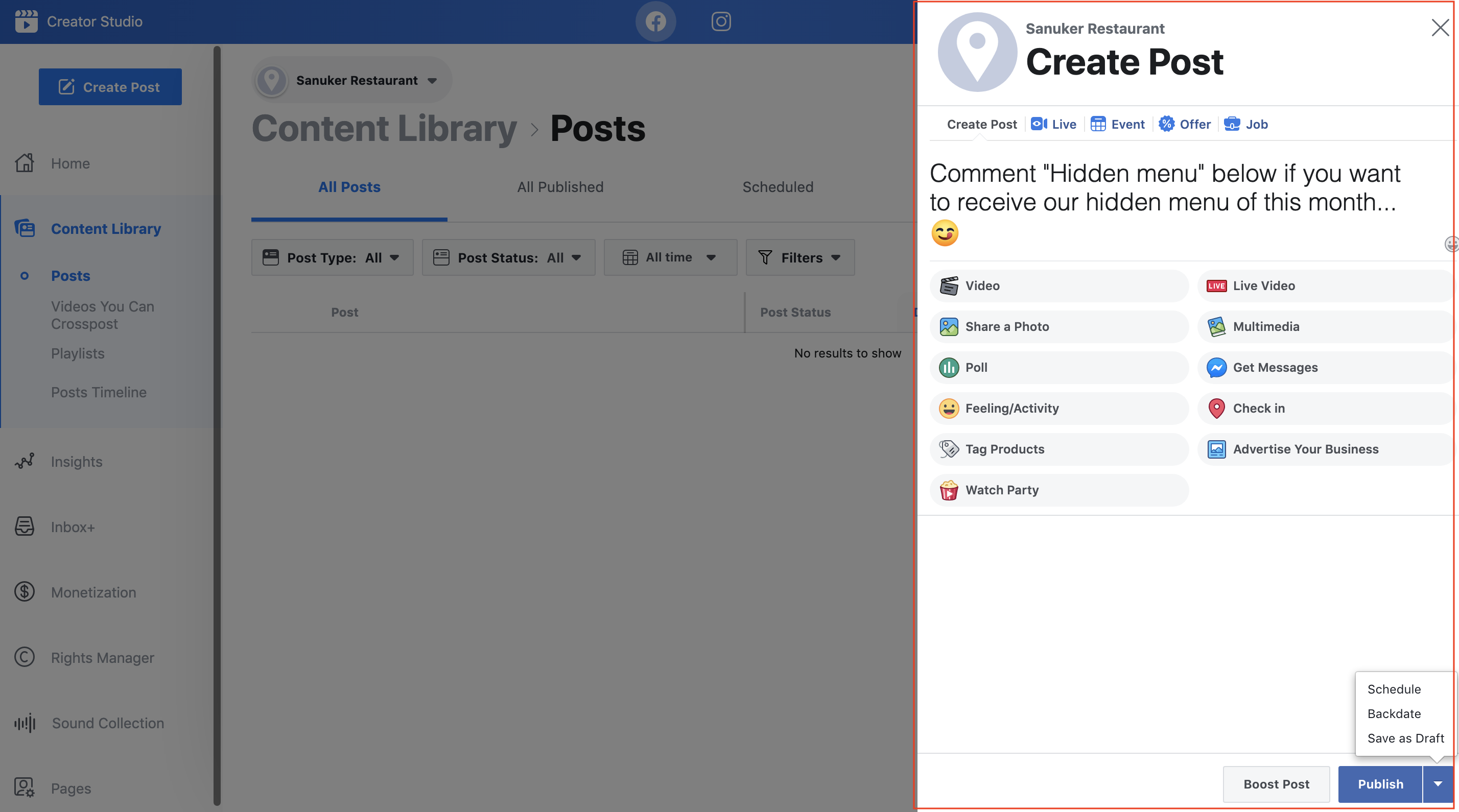Select the Scheduled tab
This screenshot has width=1459, height=812.
778,187
